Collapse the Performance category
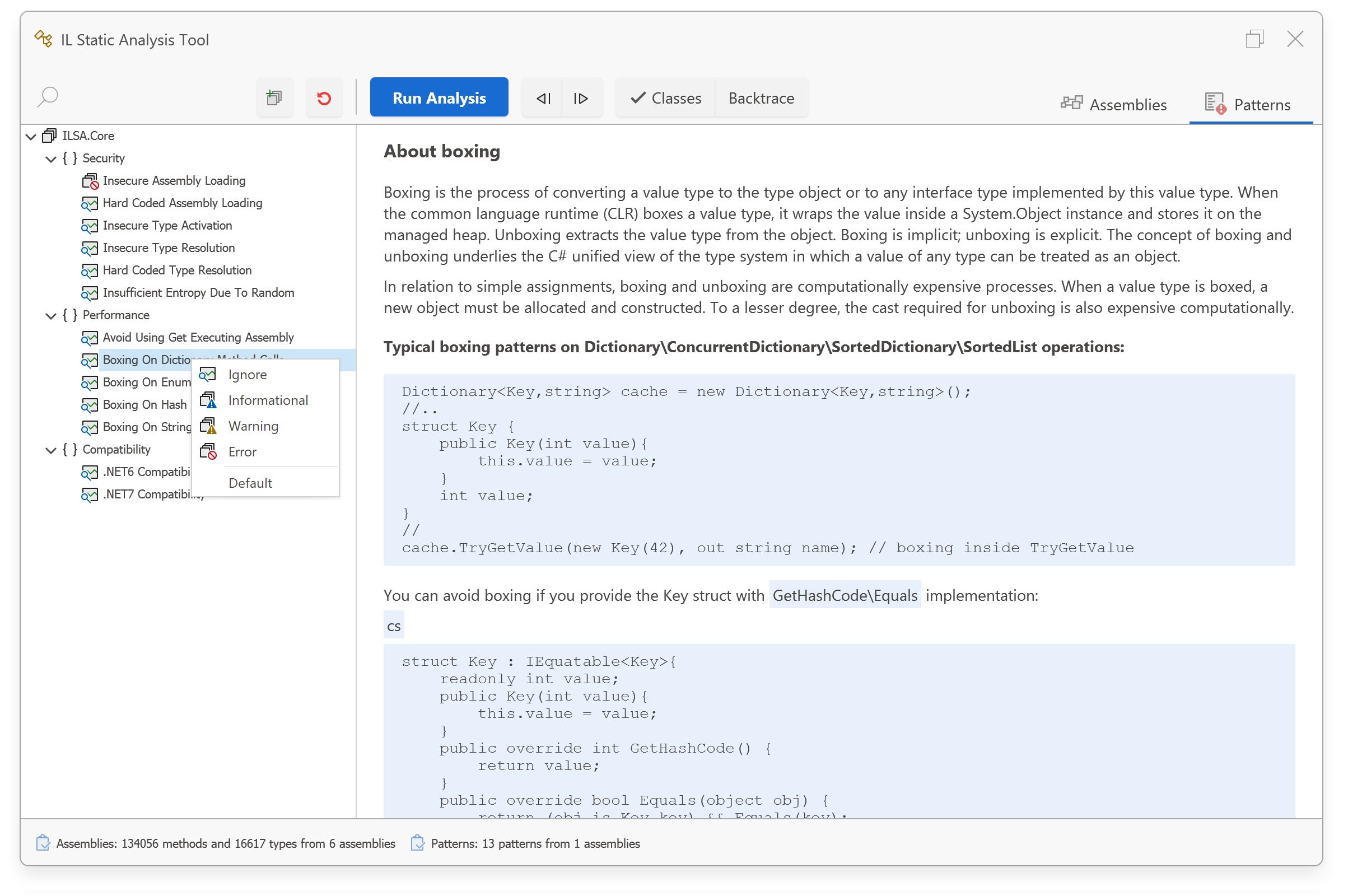 (52, 315)
